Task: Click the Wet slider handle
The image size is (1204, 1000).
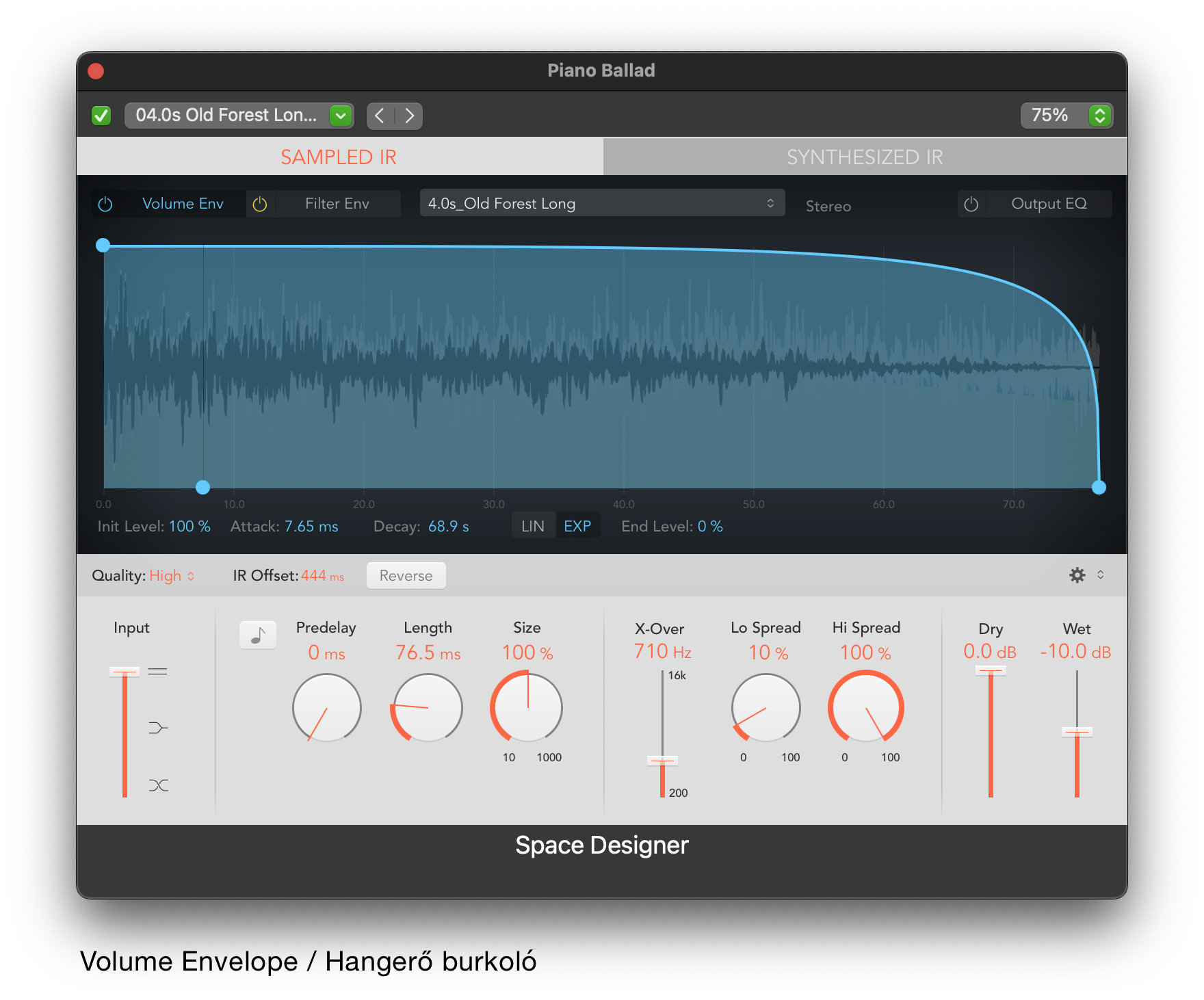Action: pyautogui.click(x=1077, y=732)
